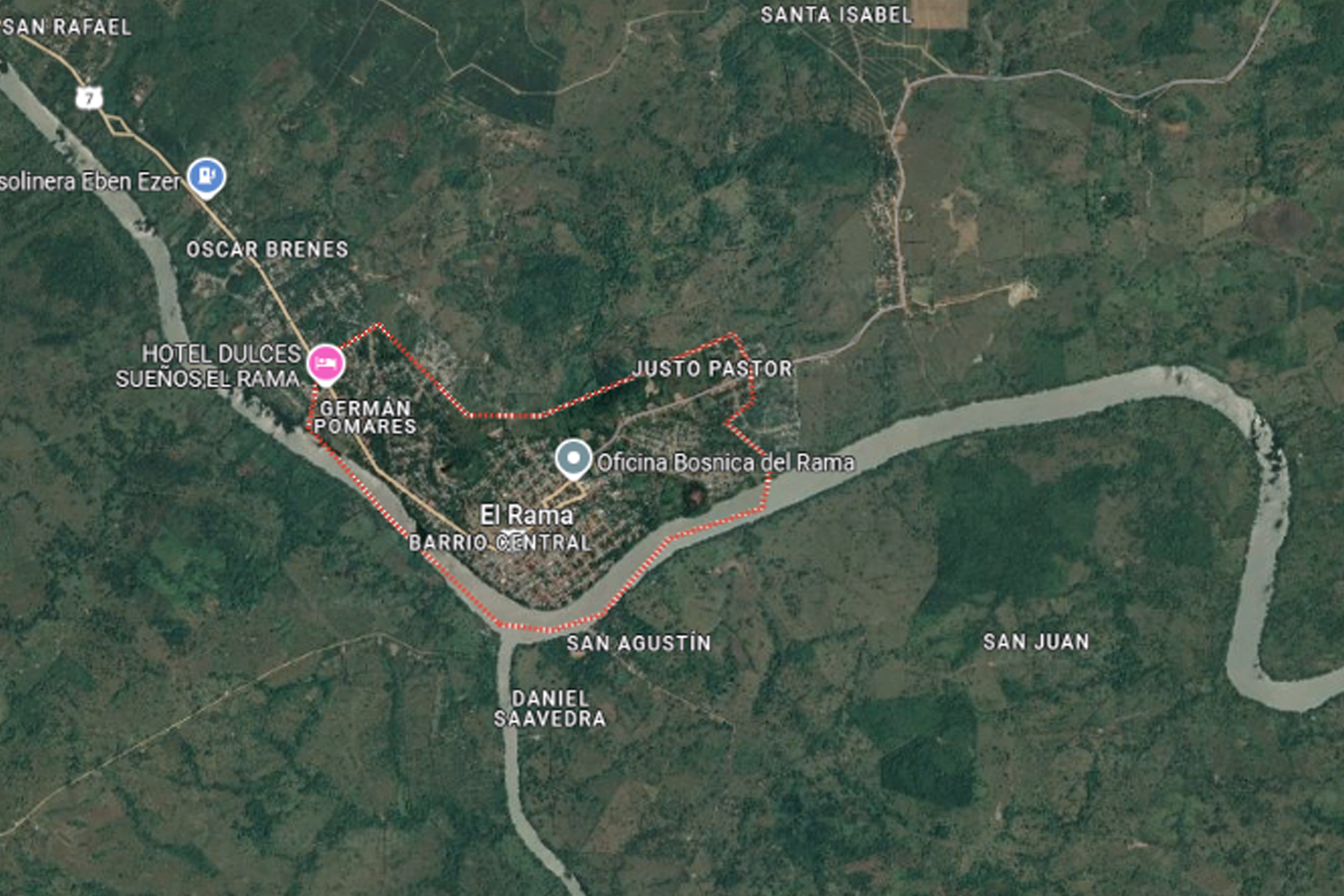Click the Hotel Dulces Sueños El Rama label

tap(209, 366)
